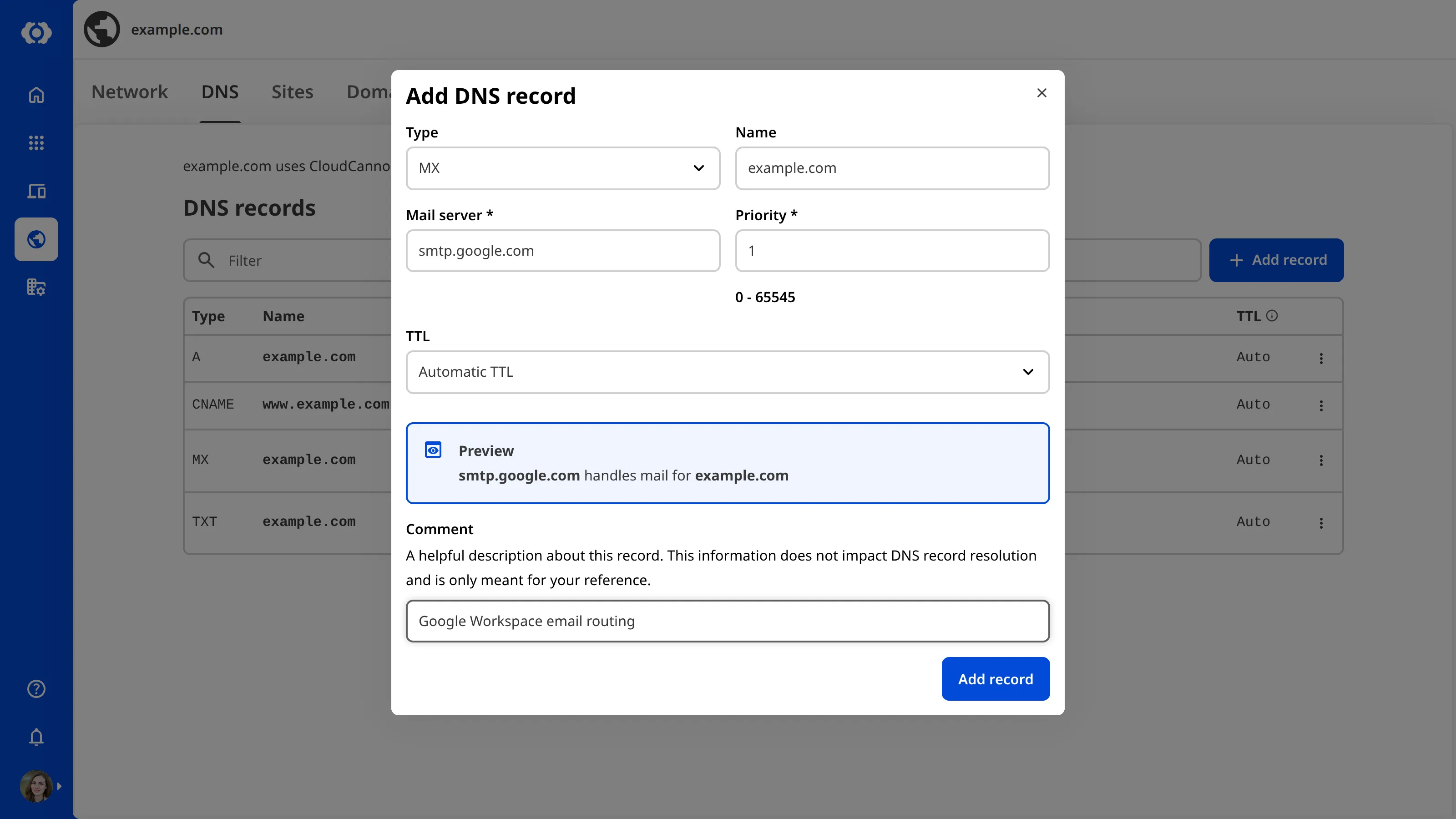Switch to the Sites tab
Image resolution: width=1456 pixels, height=819 pixels.
[292, 91]
